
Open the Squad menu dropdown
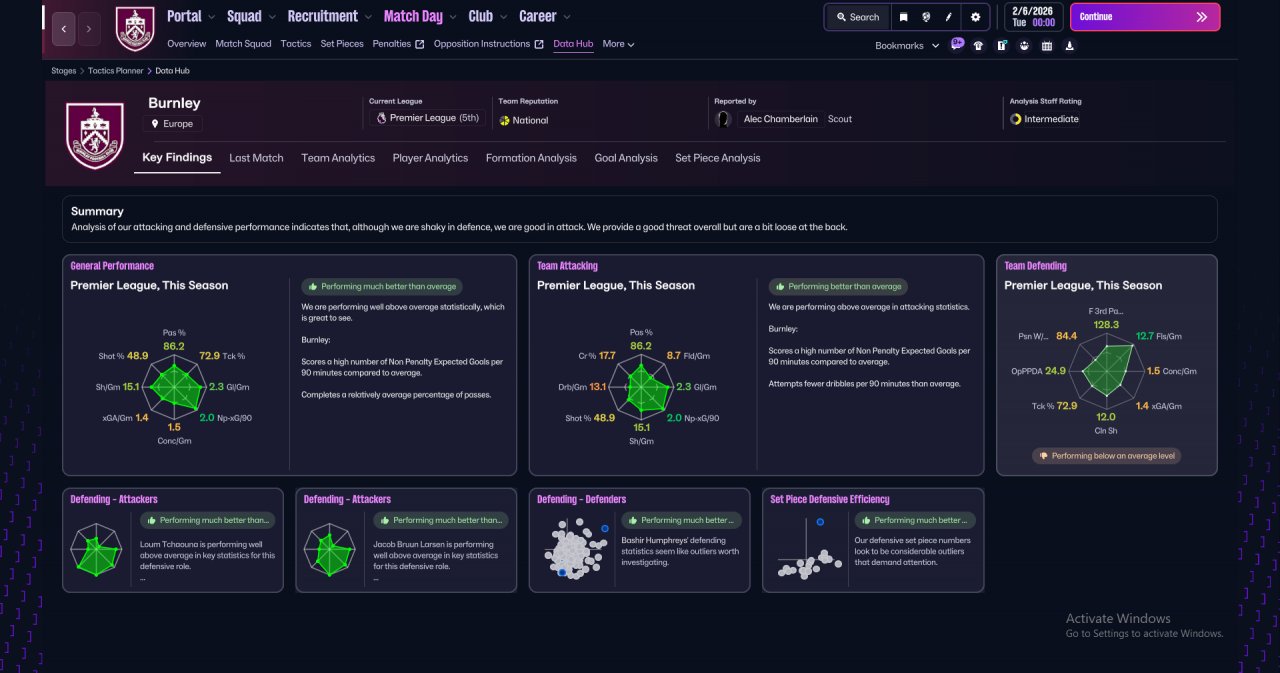pos(250,16)
